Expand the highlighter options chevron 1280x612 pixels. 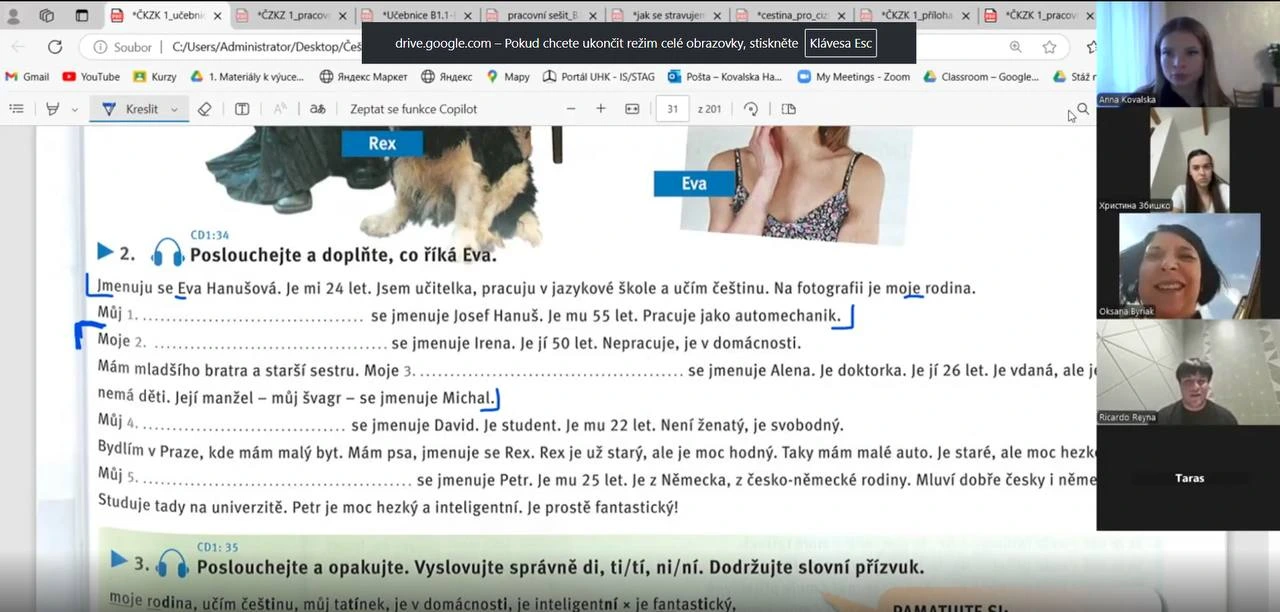[72, 108]
